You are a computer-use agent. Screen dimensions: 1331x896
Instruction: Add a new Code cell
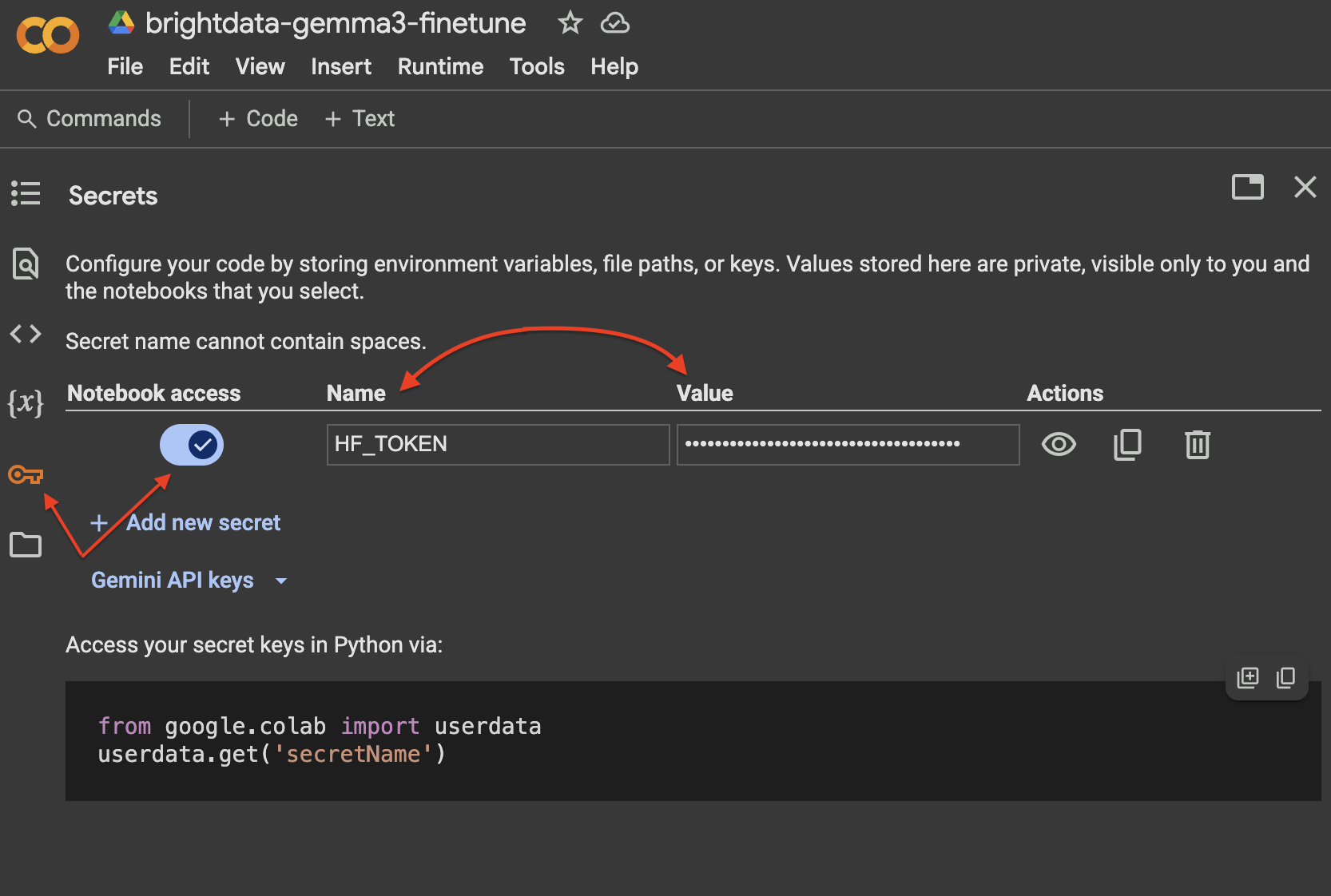[258, 119]
